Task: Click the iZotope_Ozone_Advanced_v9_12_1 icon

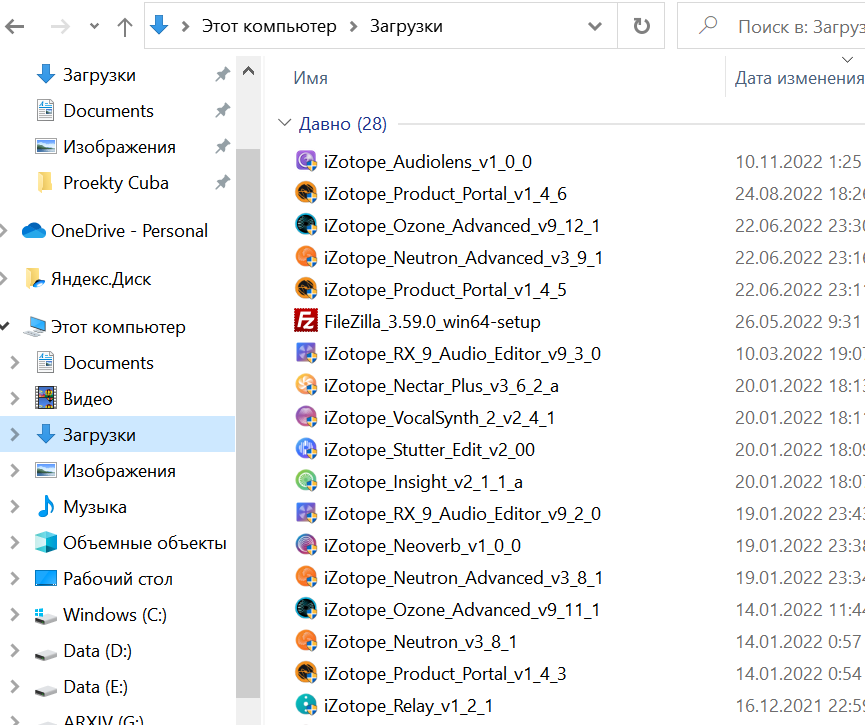Action: 306,225
